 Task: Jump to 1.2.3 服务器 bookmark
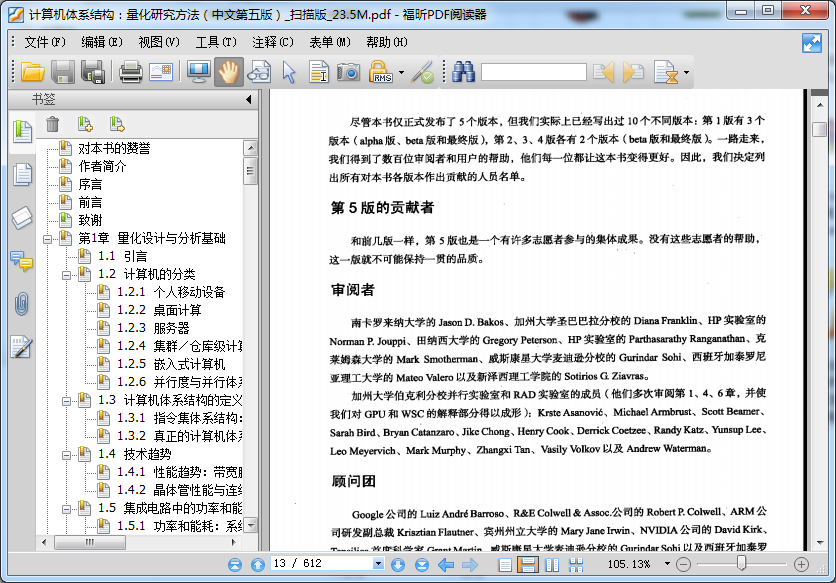[x=153, y=328]
